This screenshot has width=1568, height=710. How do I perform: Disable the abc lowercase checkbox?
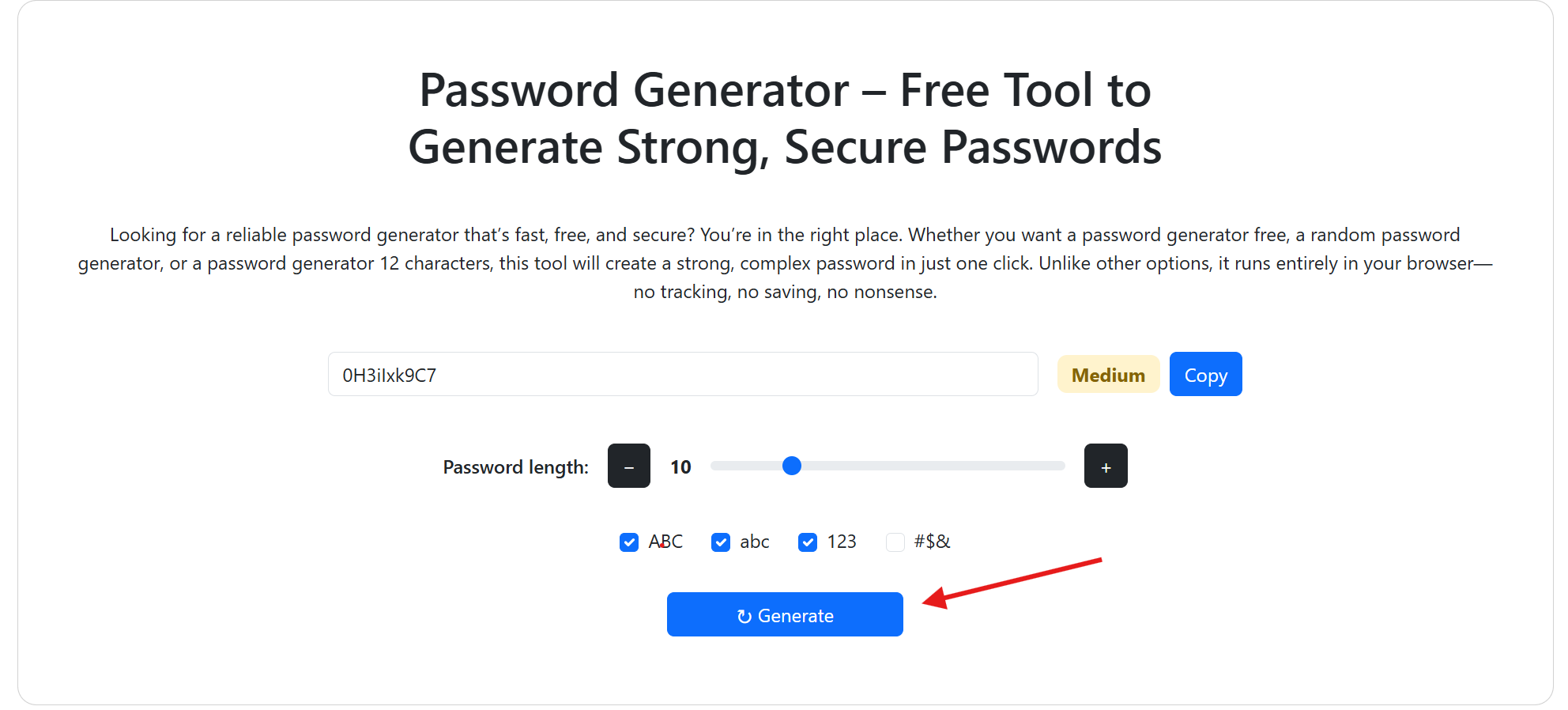[720, 542]
